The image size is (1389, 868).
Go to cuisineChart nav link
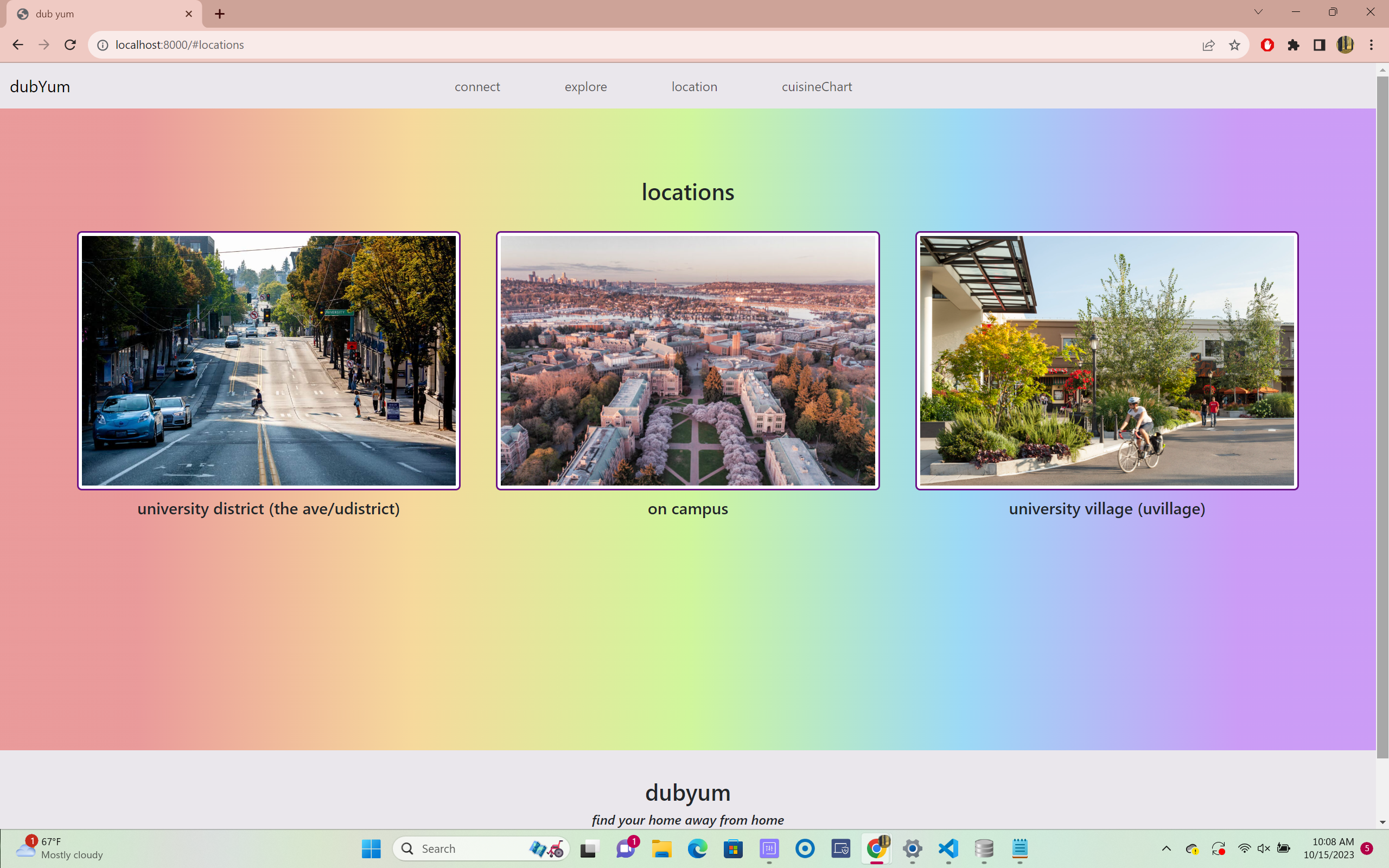click(816, 87)
